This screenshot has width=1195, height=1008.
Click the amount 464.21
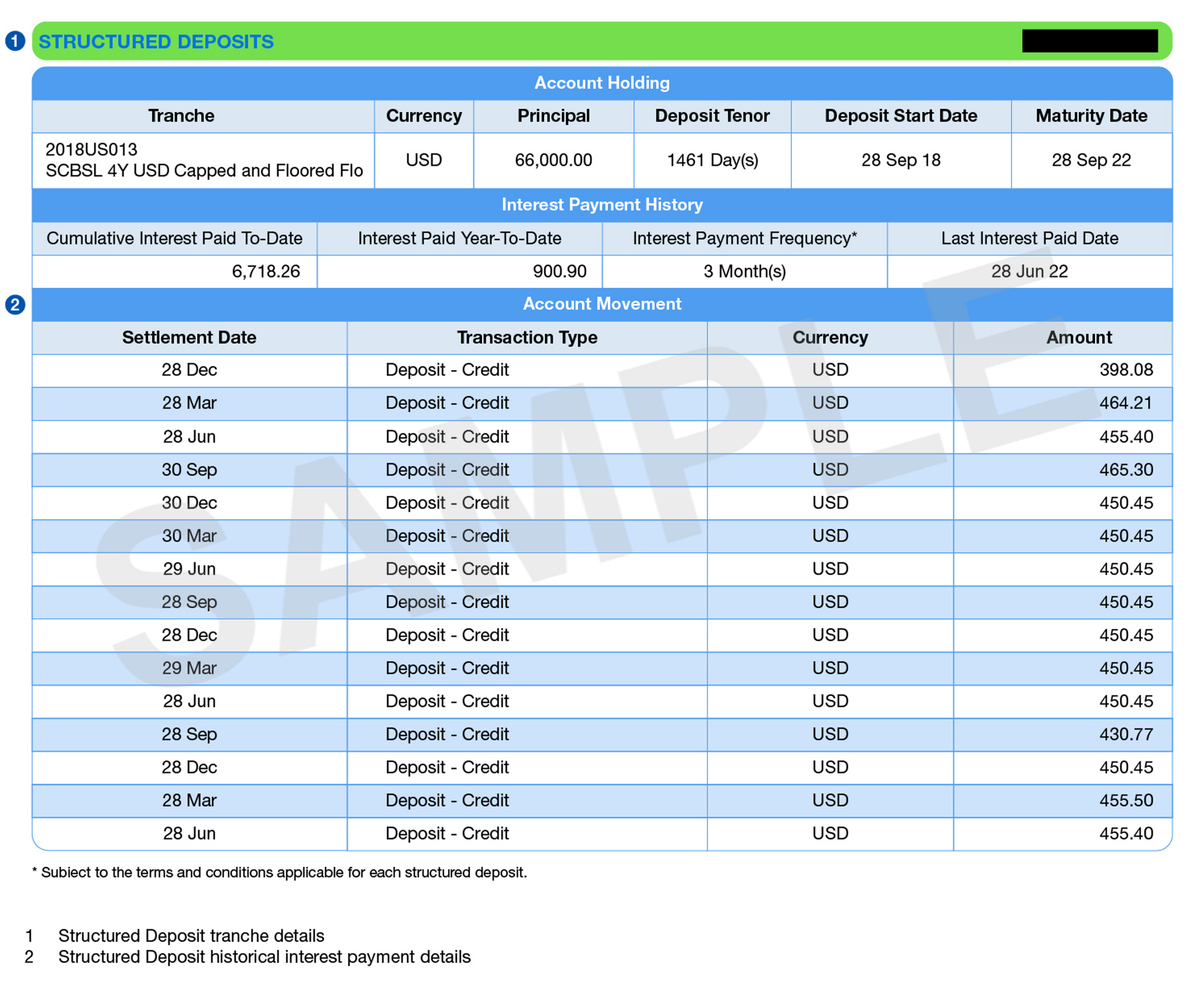coord(1126,404)
